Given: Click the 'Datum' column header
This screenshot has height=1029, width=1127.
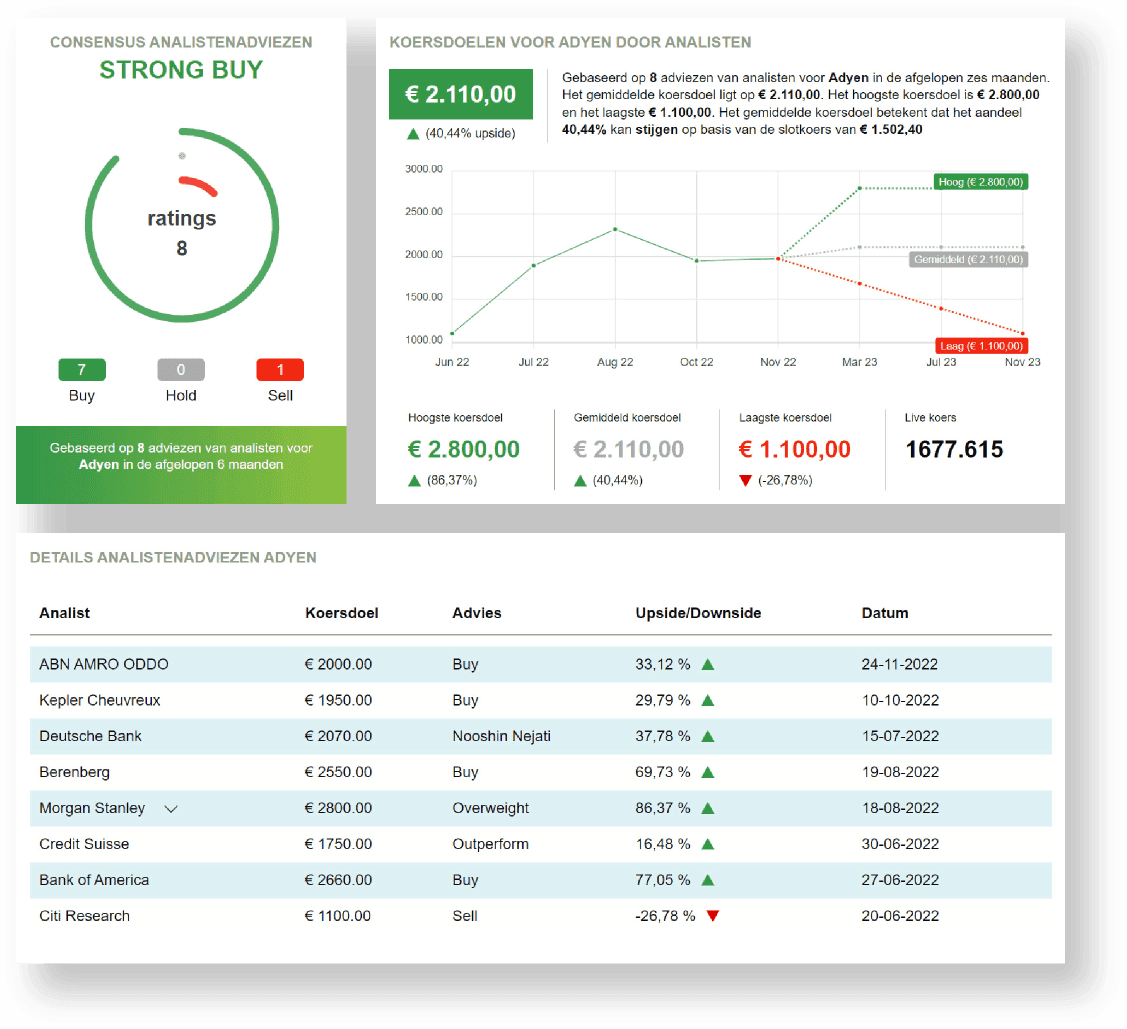Looking at the screenshot, I should [885, 614].
